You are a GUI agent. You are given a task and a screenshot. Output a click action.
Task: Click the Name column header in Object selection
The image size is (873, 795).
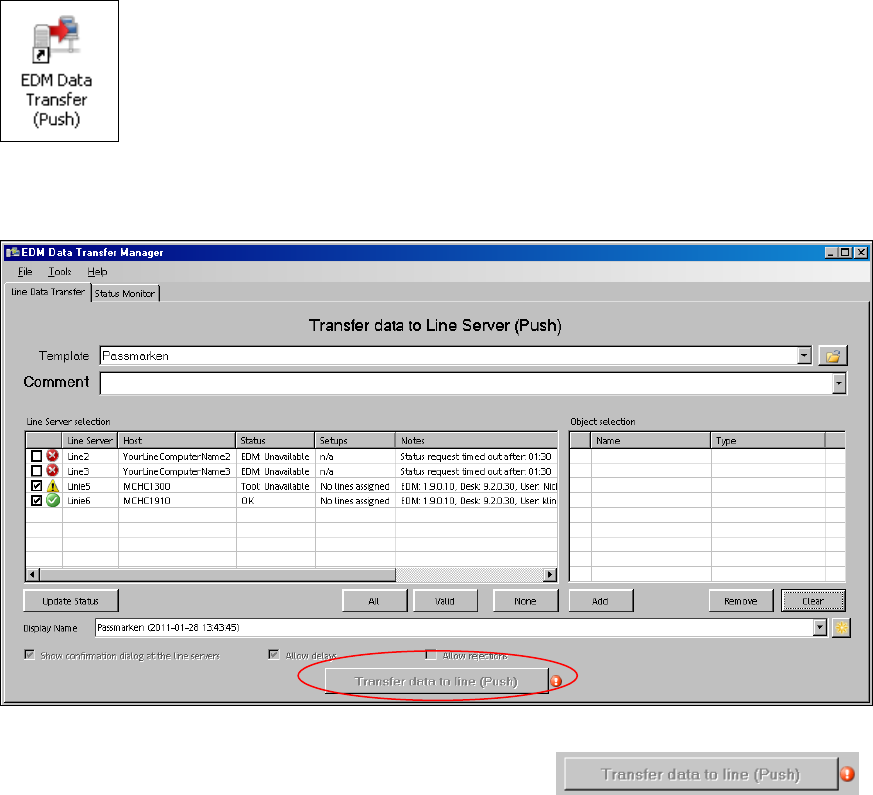[651, 440]
